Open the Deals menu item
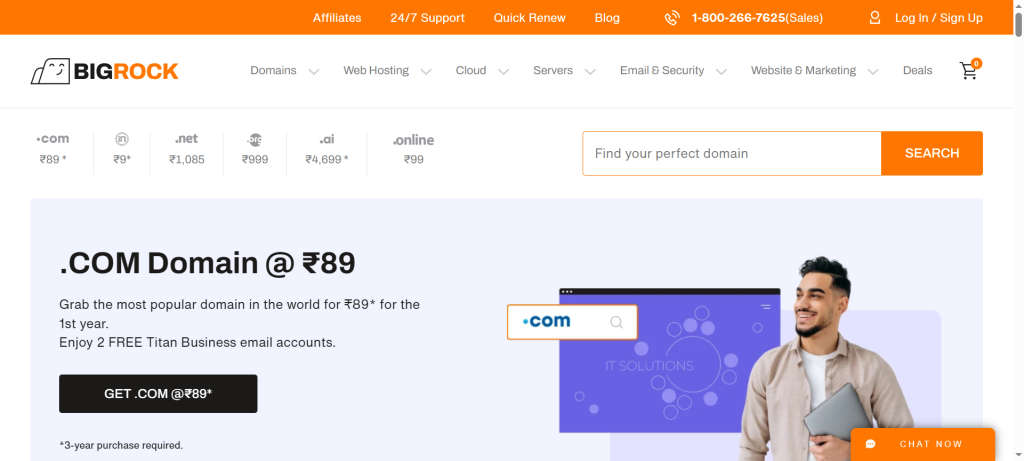1024x461 pixels. coord(917,71)
